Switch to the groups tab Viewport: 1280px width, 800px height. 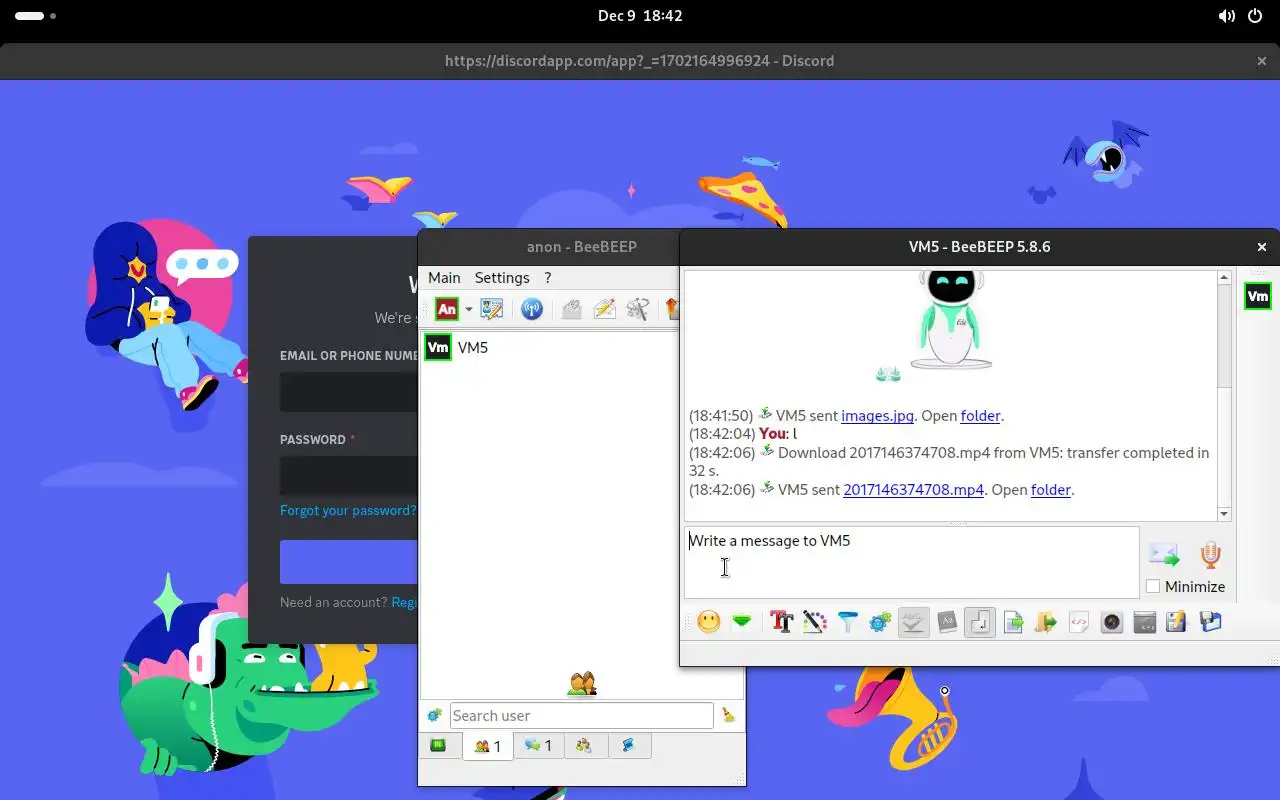tap(584, 746)
